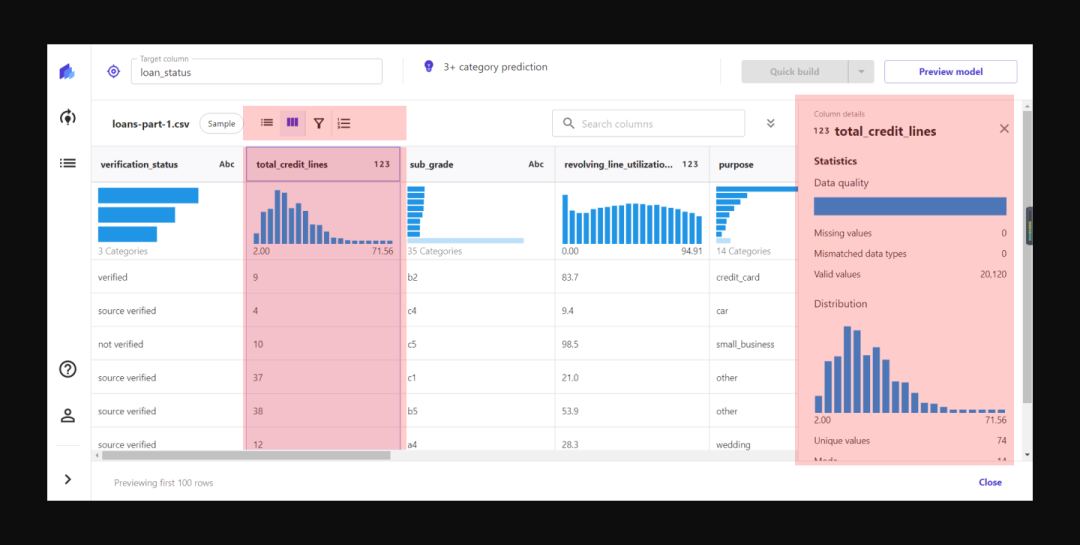Click the Search columns input
This screenshot has height=545, width=1080.
(648, 123)
